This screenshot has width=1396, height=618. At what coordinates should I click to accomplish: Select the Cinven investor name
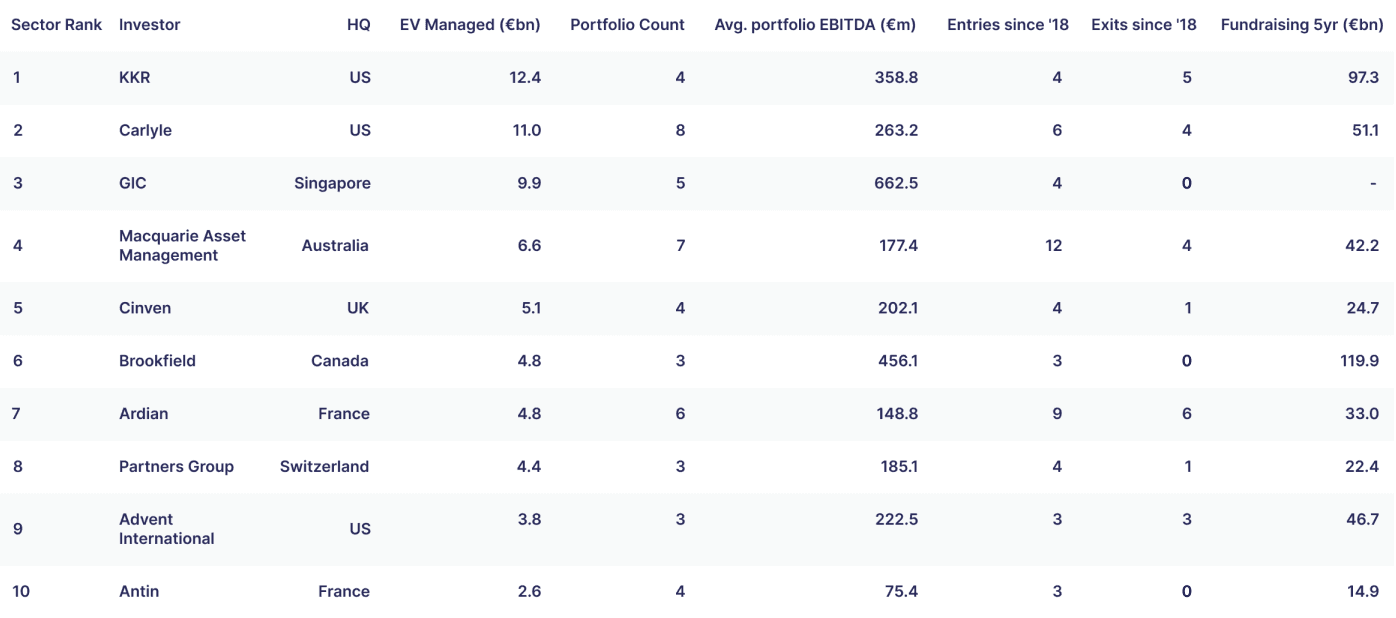145,308
